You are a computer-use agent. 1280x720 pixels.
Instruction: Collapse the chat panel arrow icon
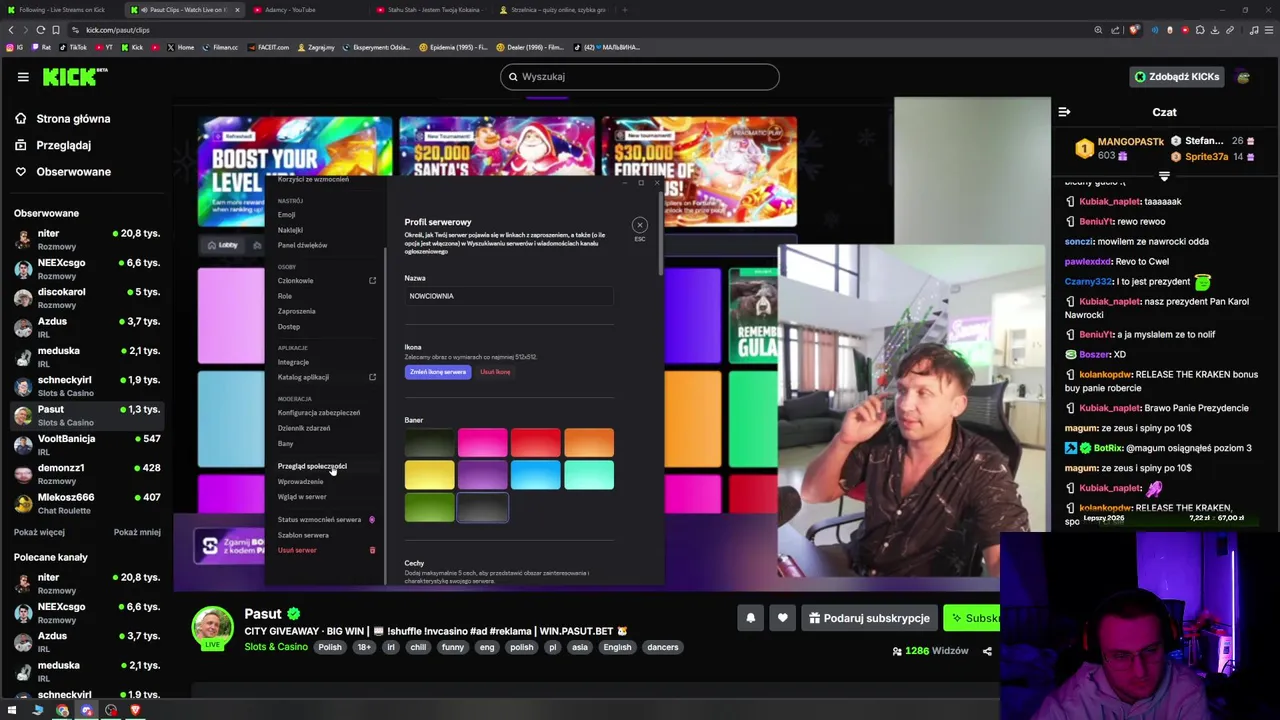(x=1064, y=112)
